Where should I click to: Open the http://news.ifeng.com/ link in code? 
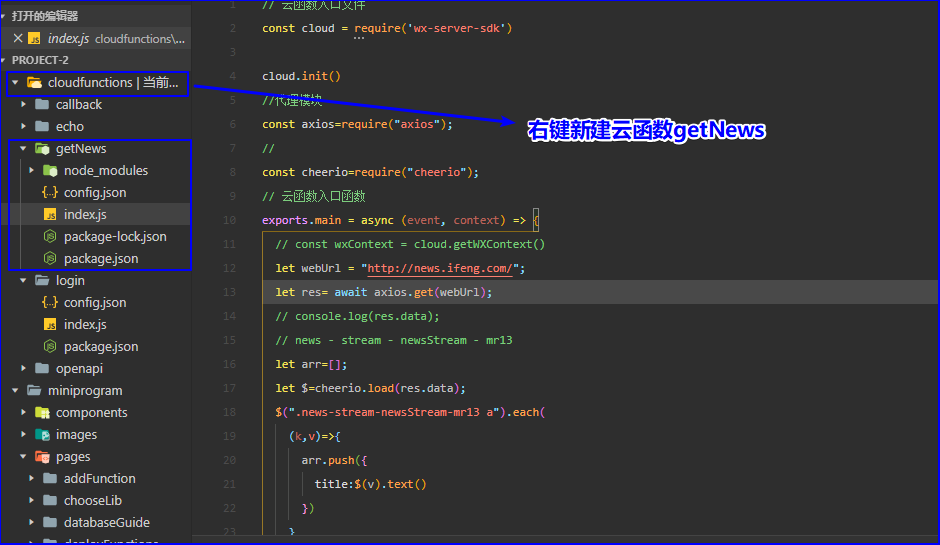(x=440, y=268)
